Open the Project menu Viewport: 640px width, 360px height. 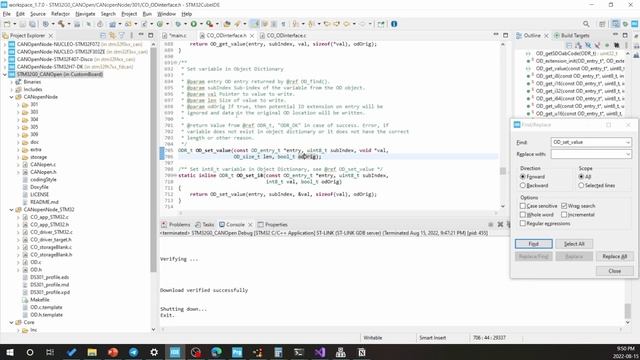[129, 14]
